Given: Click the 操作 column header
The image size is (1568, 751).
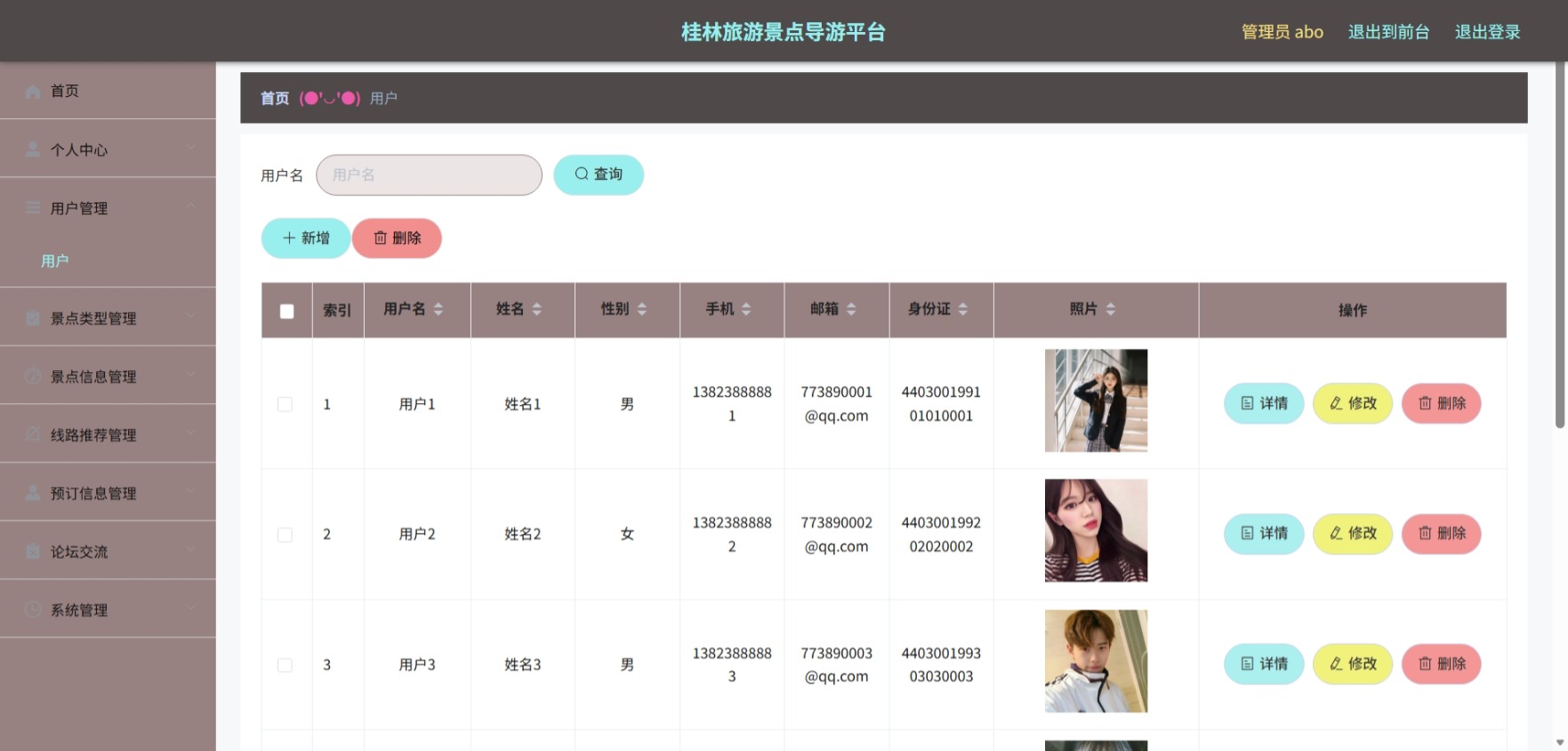Looking at the screenshot, I should click(1353, 311).
